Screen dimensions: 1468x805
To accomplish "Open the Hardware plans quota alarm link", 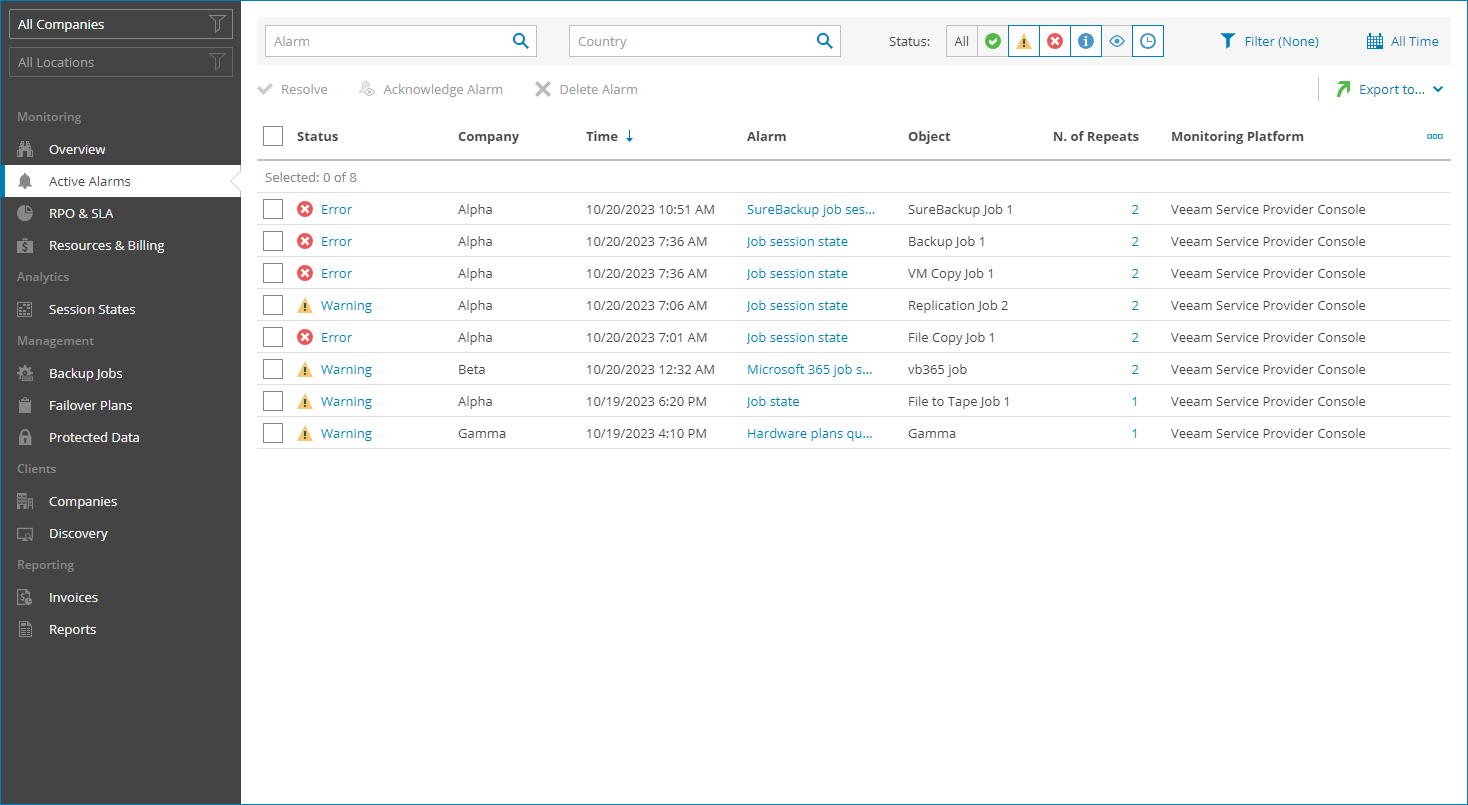I will pos(810,433).
